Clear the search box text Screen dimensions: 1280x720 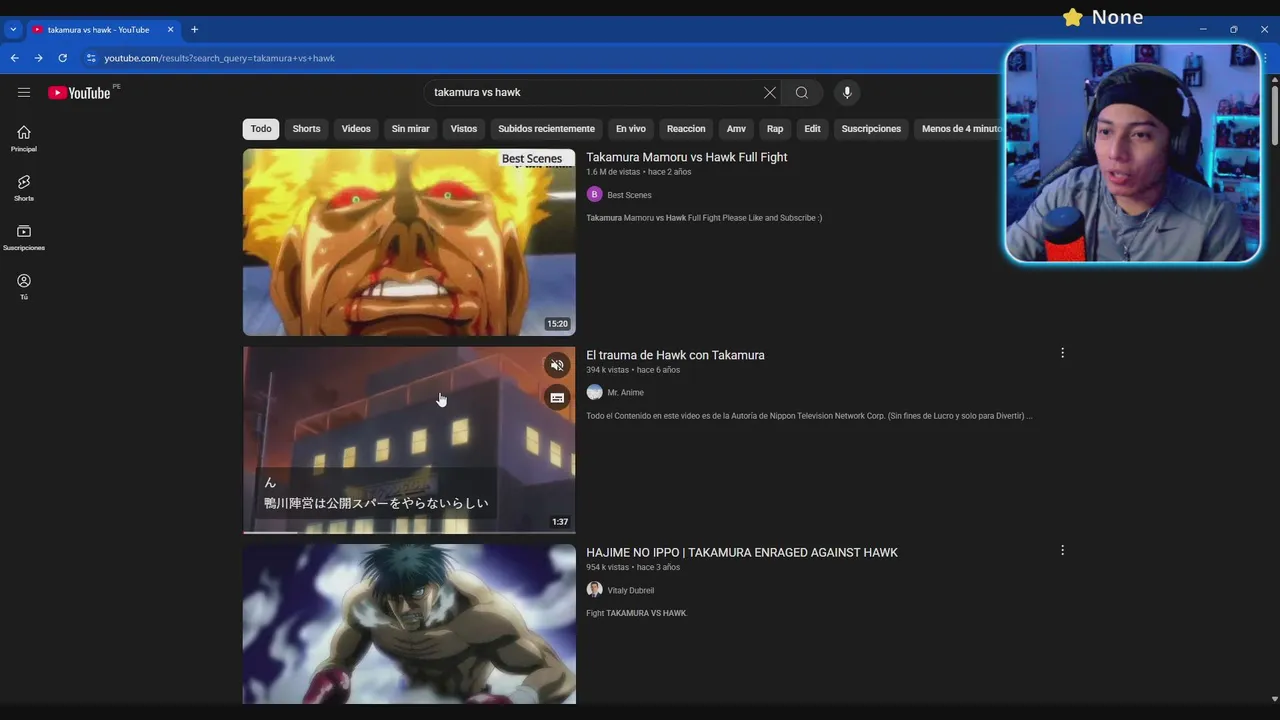click(x=769, y=92)
